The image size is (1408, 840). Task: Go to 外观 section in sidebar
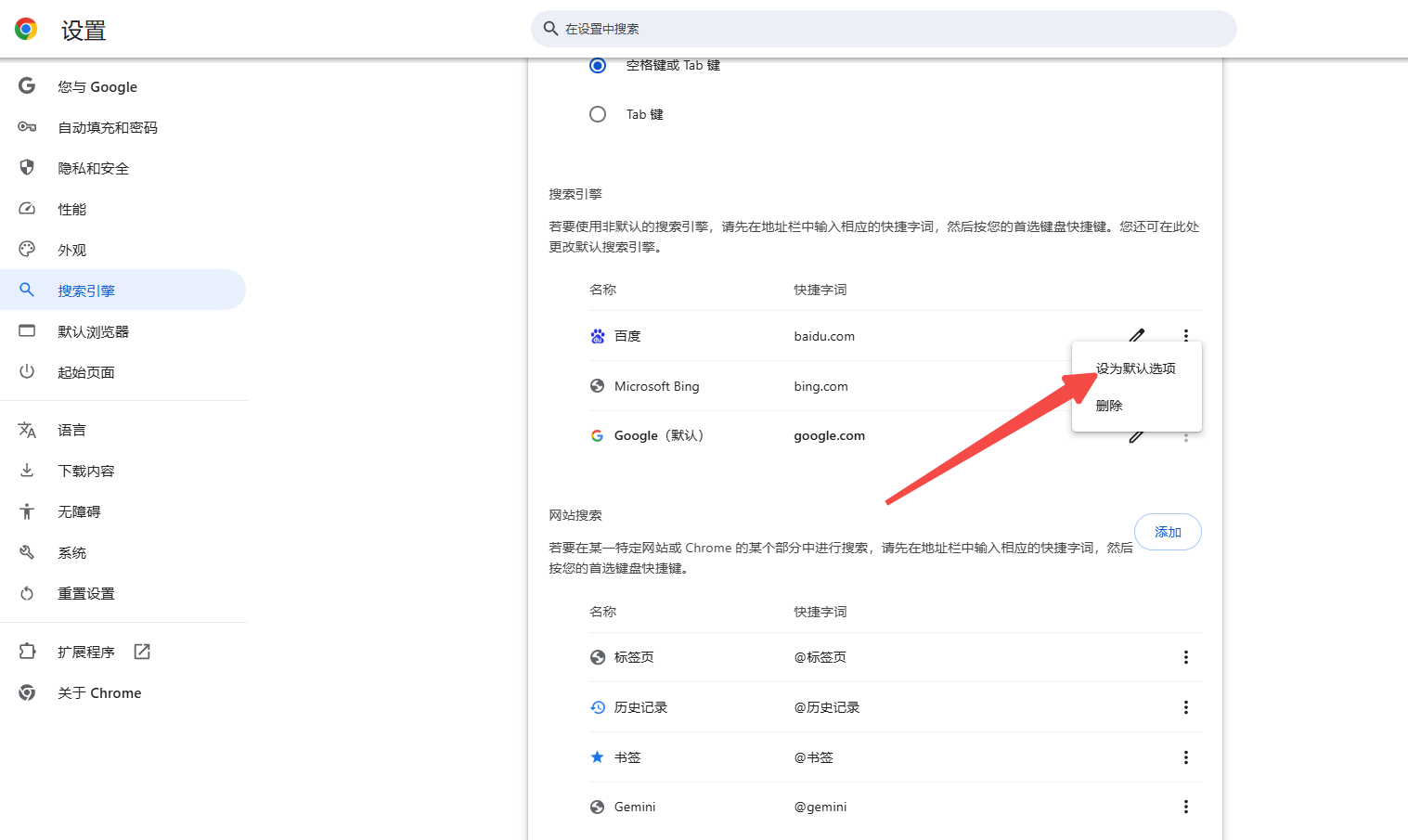click(x=123, y=250)
